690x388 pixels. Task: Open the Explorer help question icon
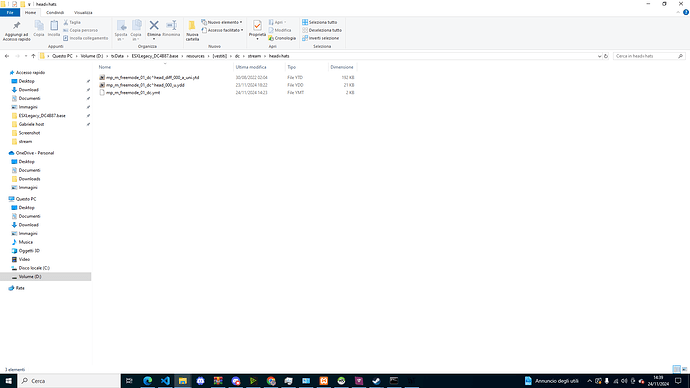click(x=686, y=13)
